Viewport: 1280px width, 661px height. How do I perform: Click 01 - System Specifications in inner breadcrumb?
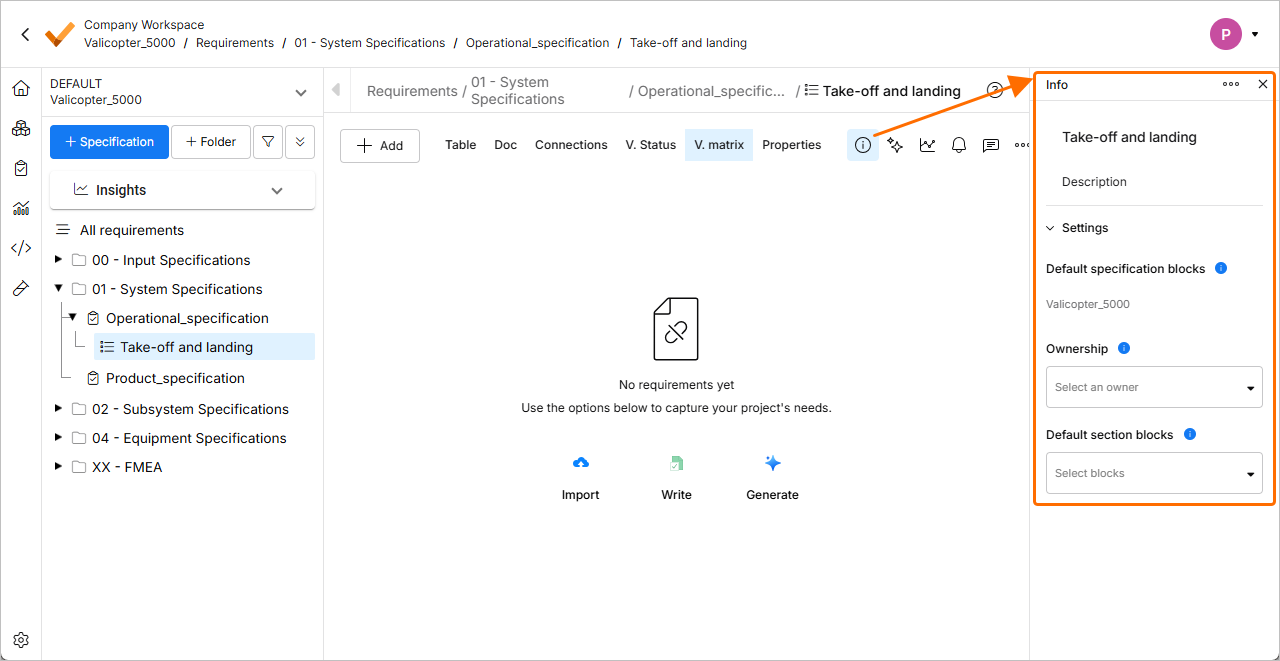[518, 91]
